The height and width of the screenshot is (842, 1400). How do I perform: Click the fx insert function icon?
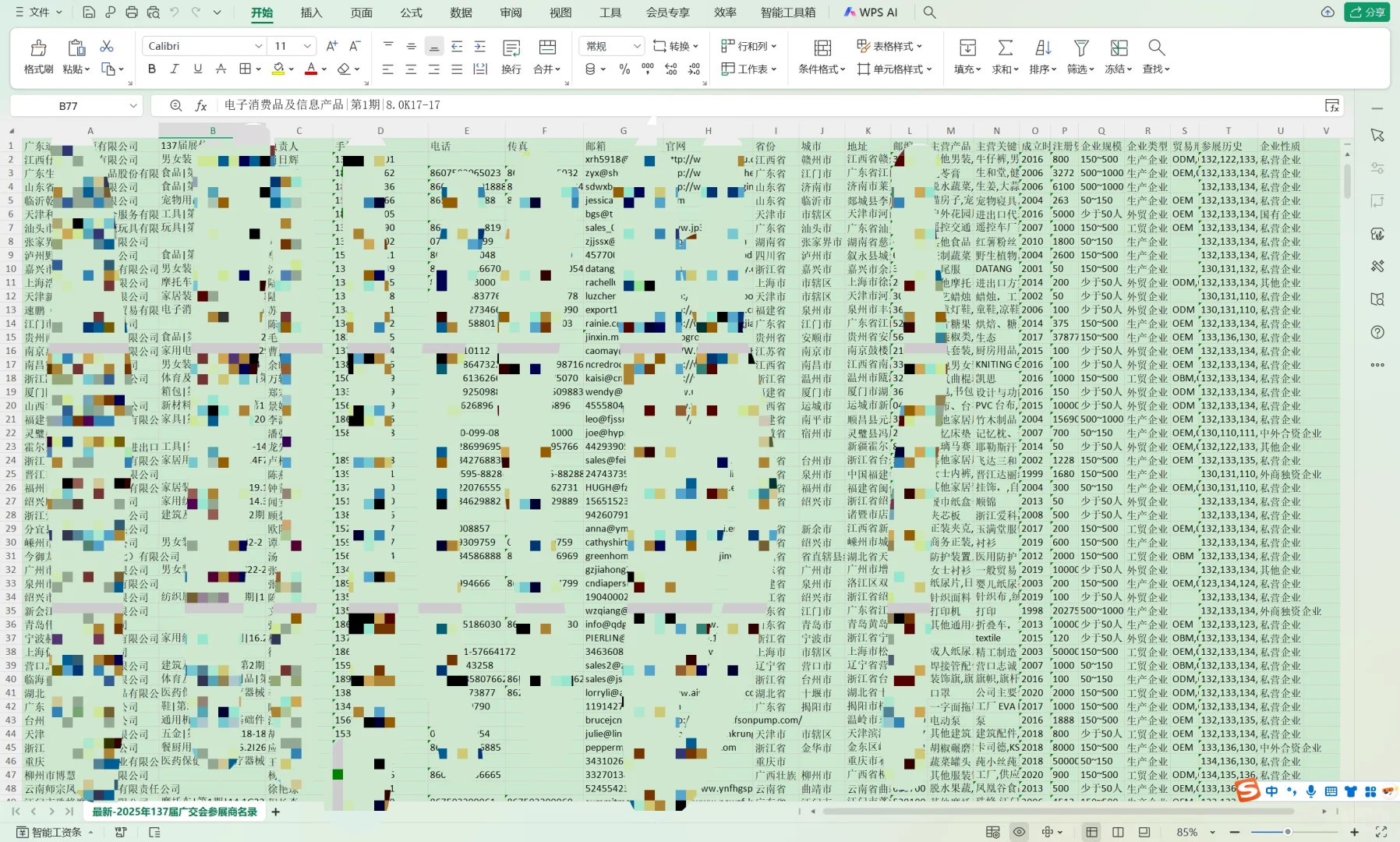pos(201,105)
